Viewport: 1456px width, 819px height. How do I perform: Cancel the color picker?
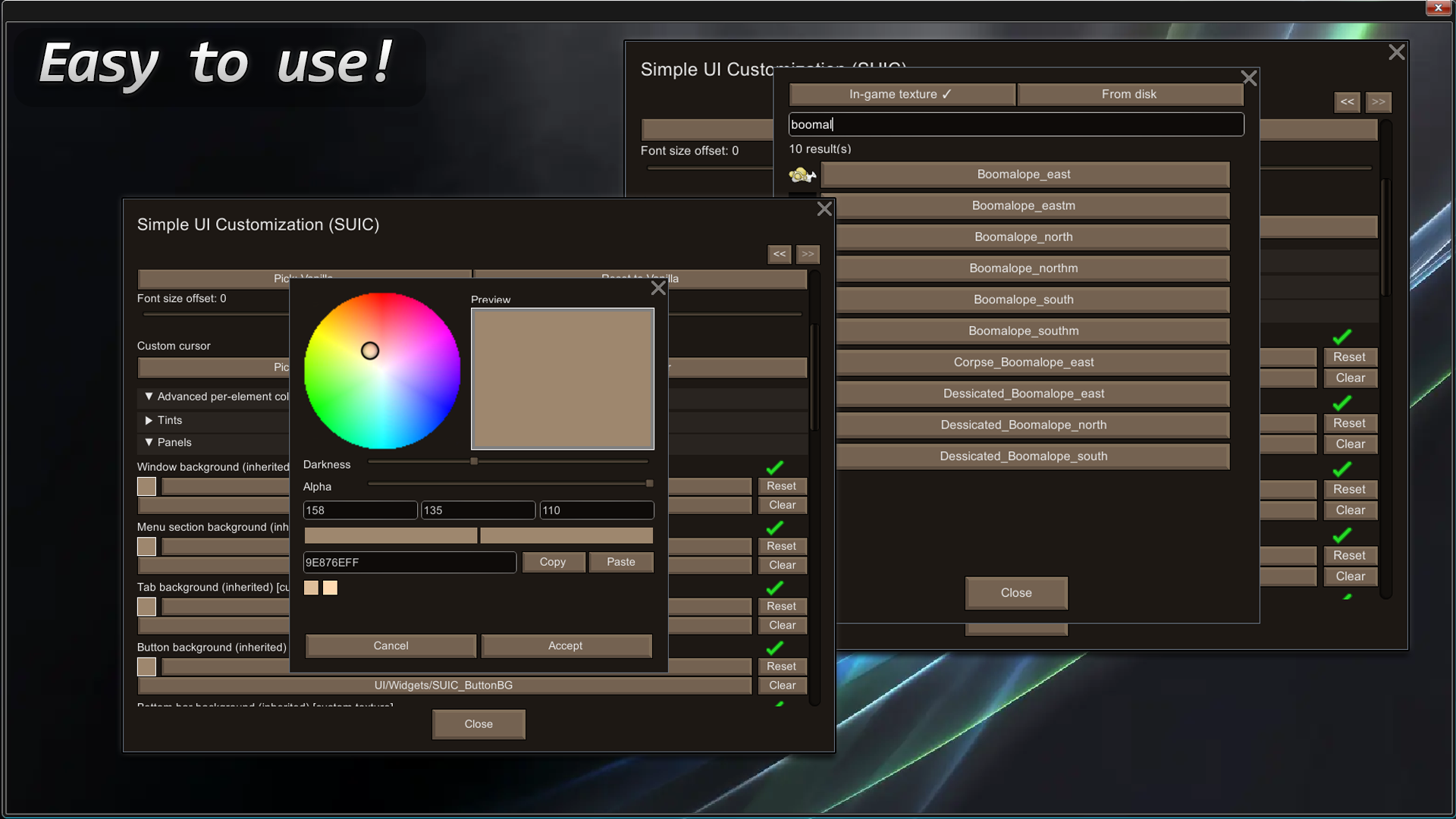391,646
